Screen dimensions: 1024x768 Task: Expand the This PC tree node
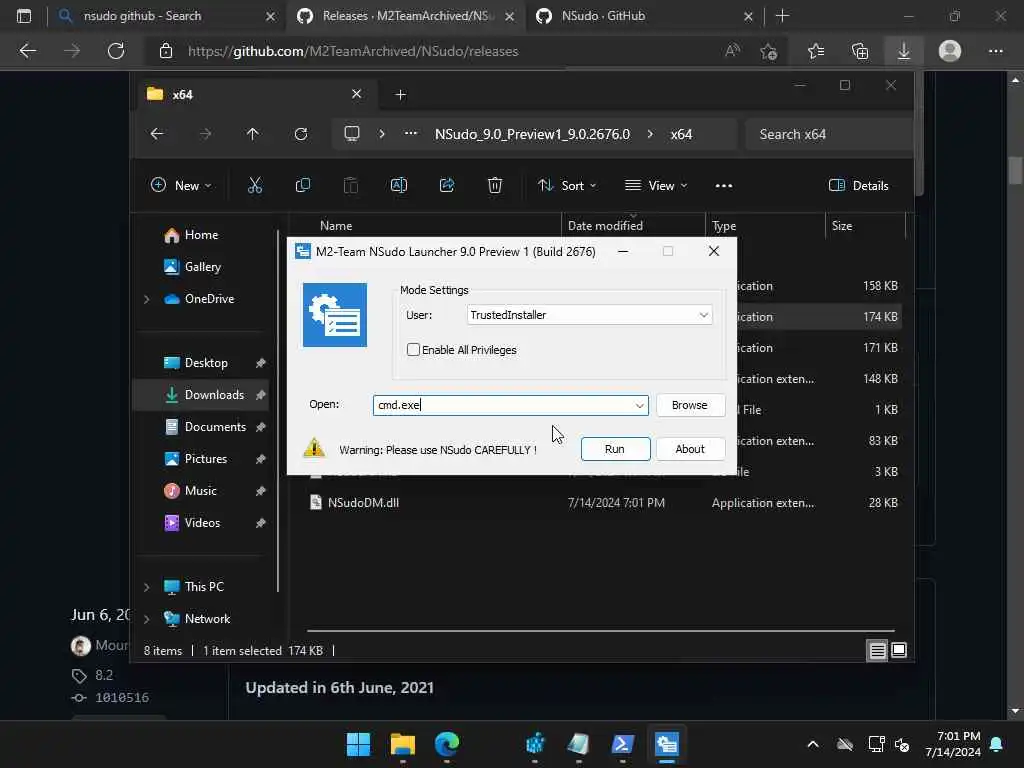[x=146, y=587]
